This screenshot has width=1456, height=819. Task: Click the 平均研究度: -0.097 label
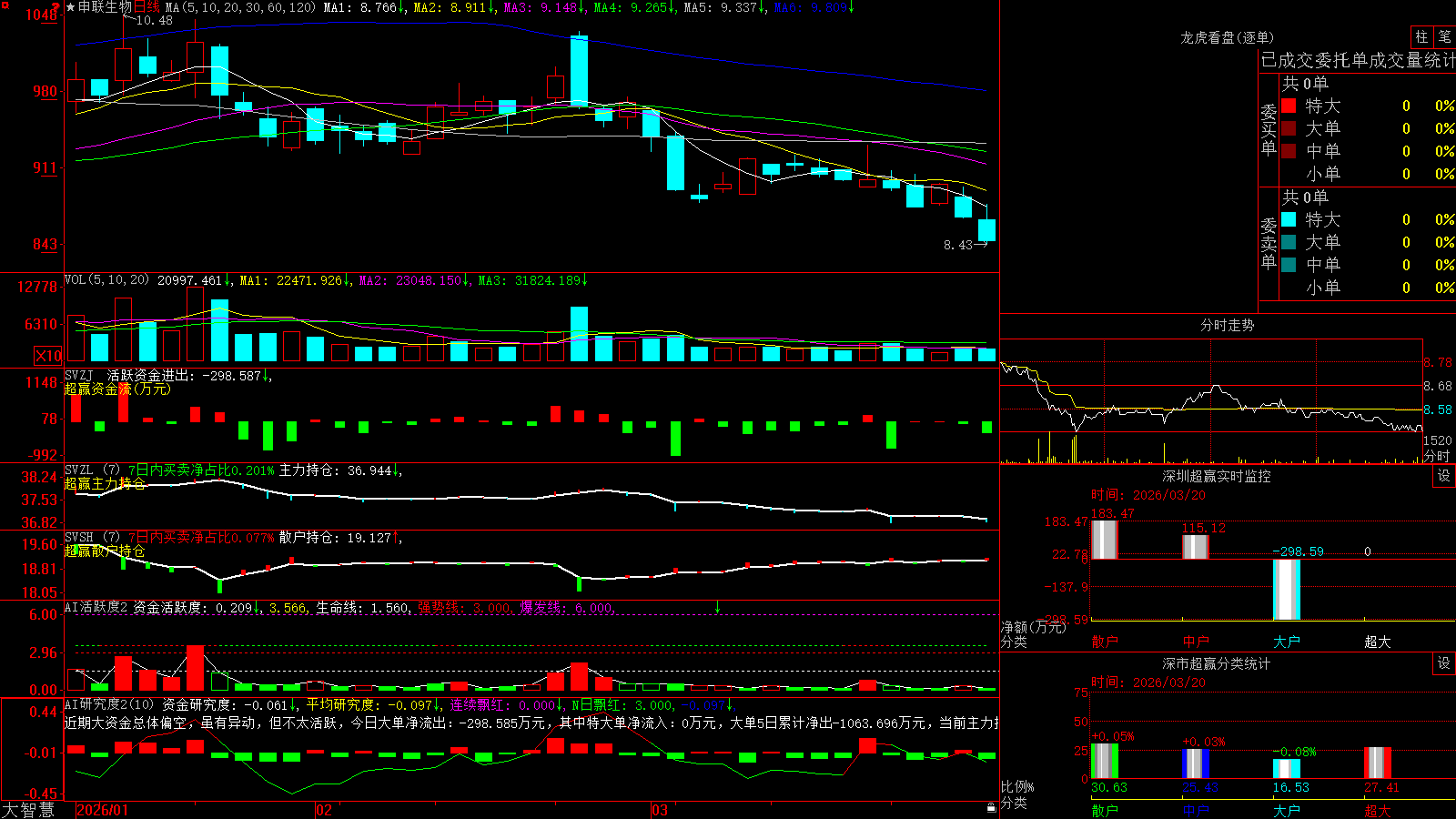click(x=369, y=705)
